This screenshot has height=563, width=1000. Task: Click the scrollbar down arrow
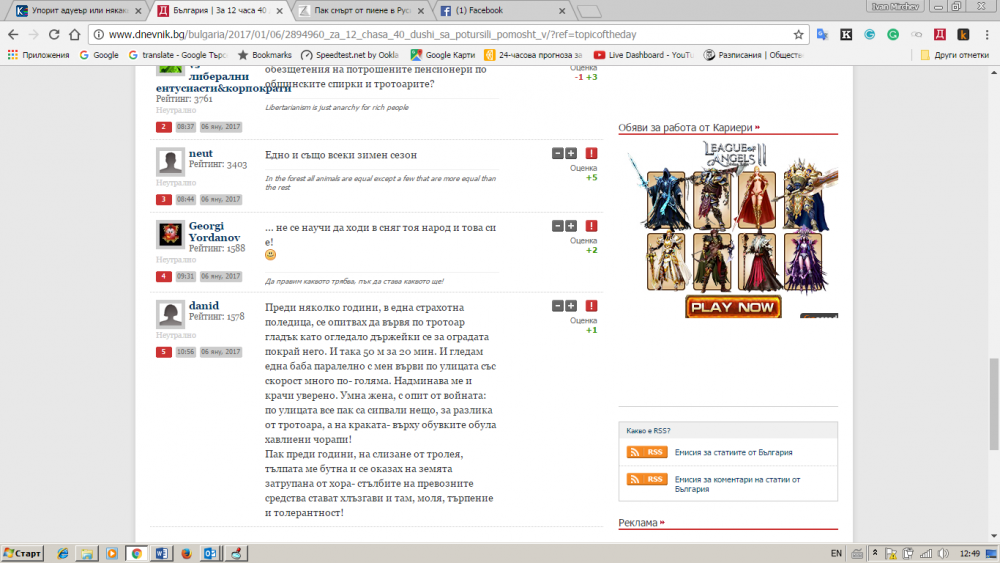(994, 536)
